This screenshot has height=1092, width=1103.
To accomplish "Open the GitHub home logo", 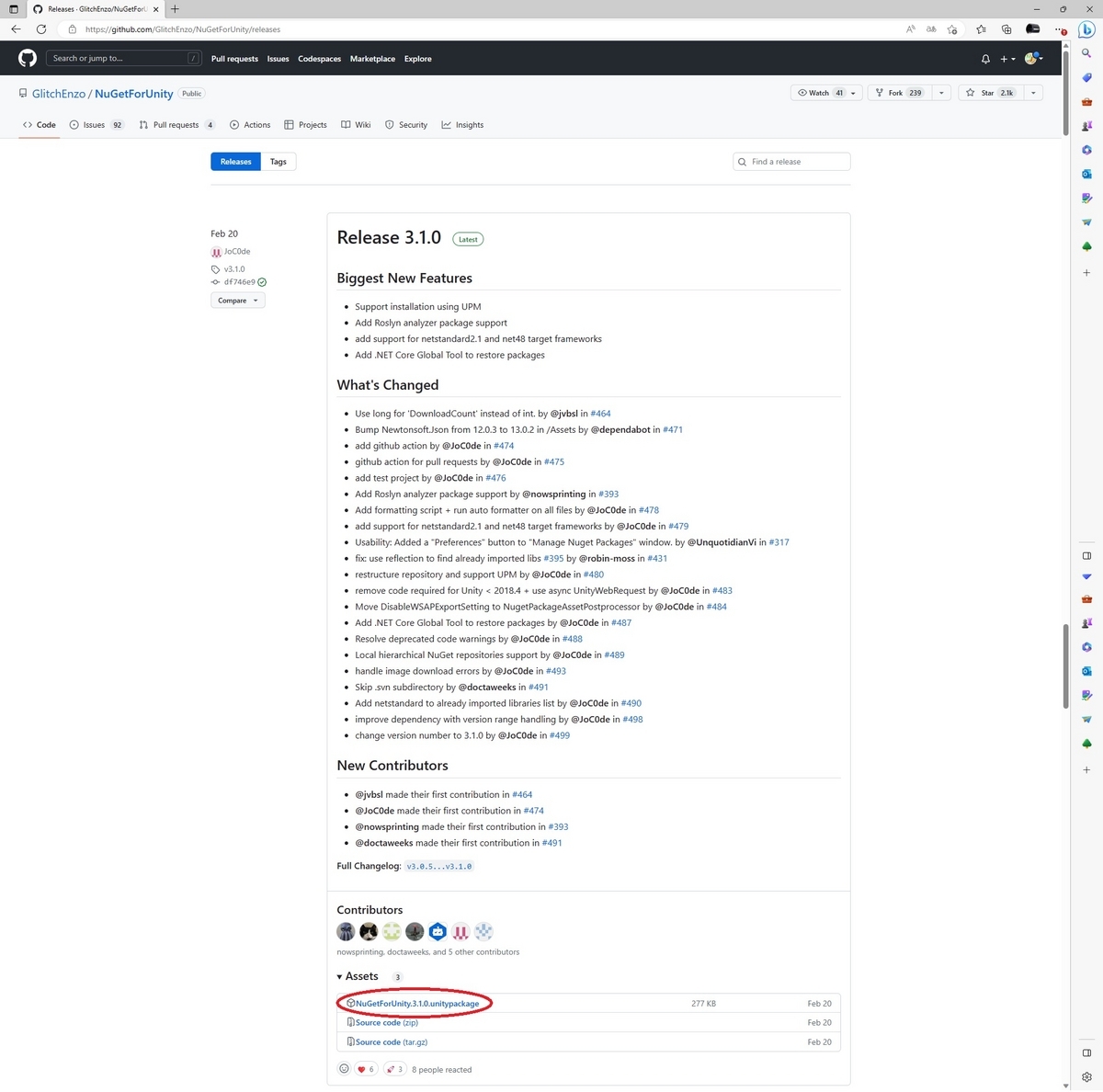I will pyautogui.click(x=28, y=58).
